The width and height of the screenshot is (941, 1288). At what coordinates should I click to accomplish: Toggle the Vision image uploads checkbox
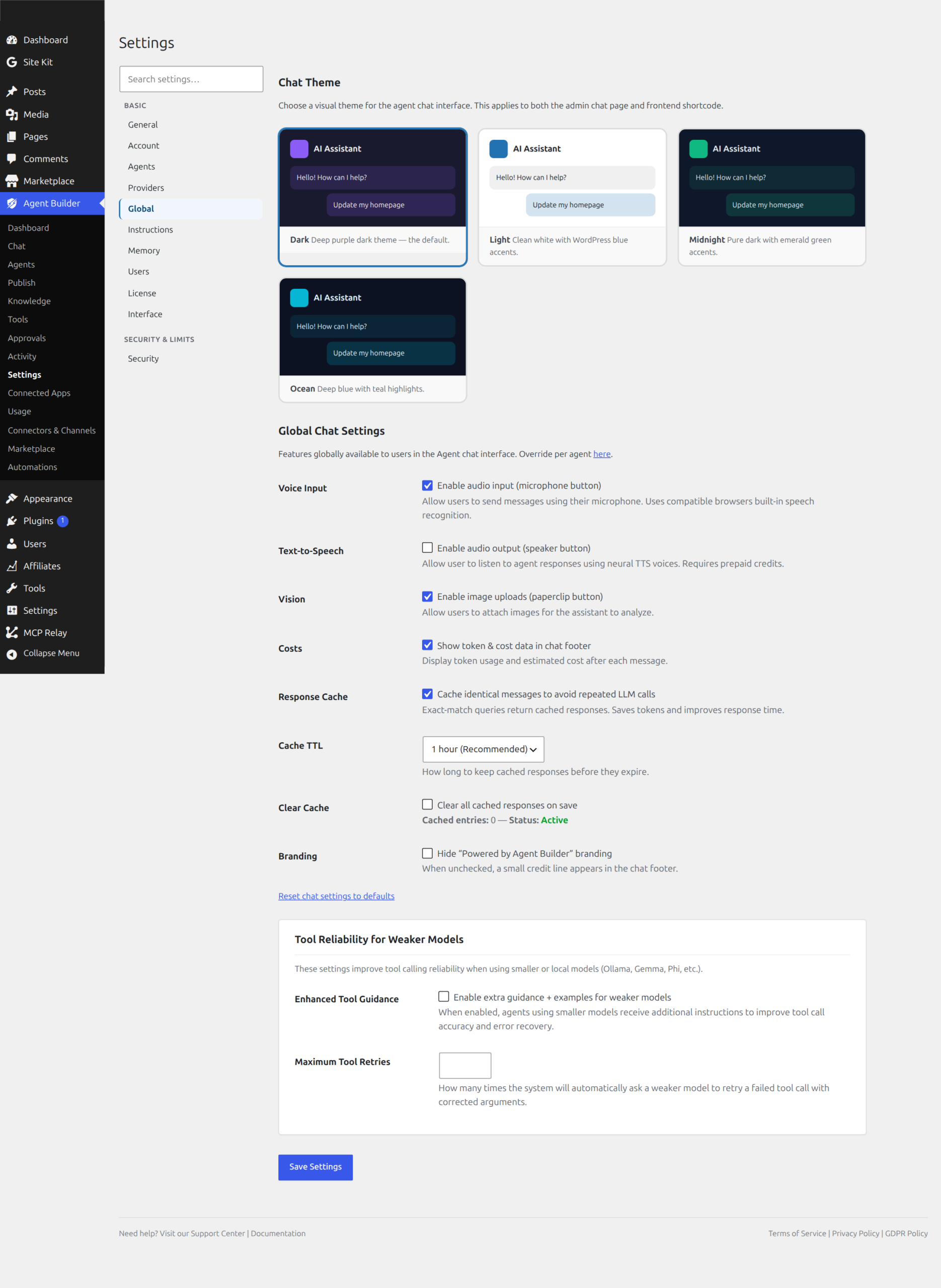[x=427, y=596]
